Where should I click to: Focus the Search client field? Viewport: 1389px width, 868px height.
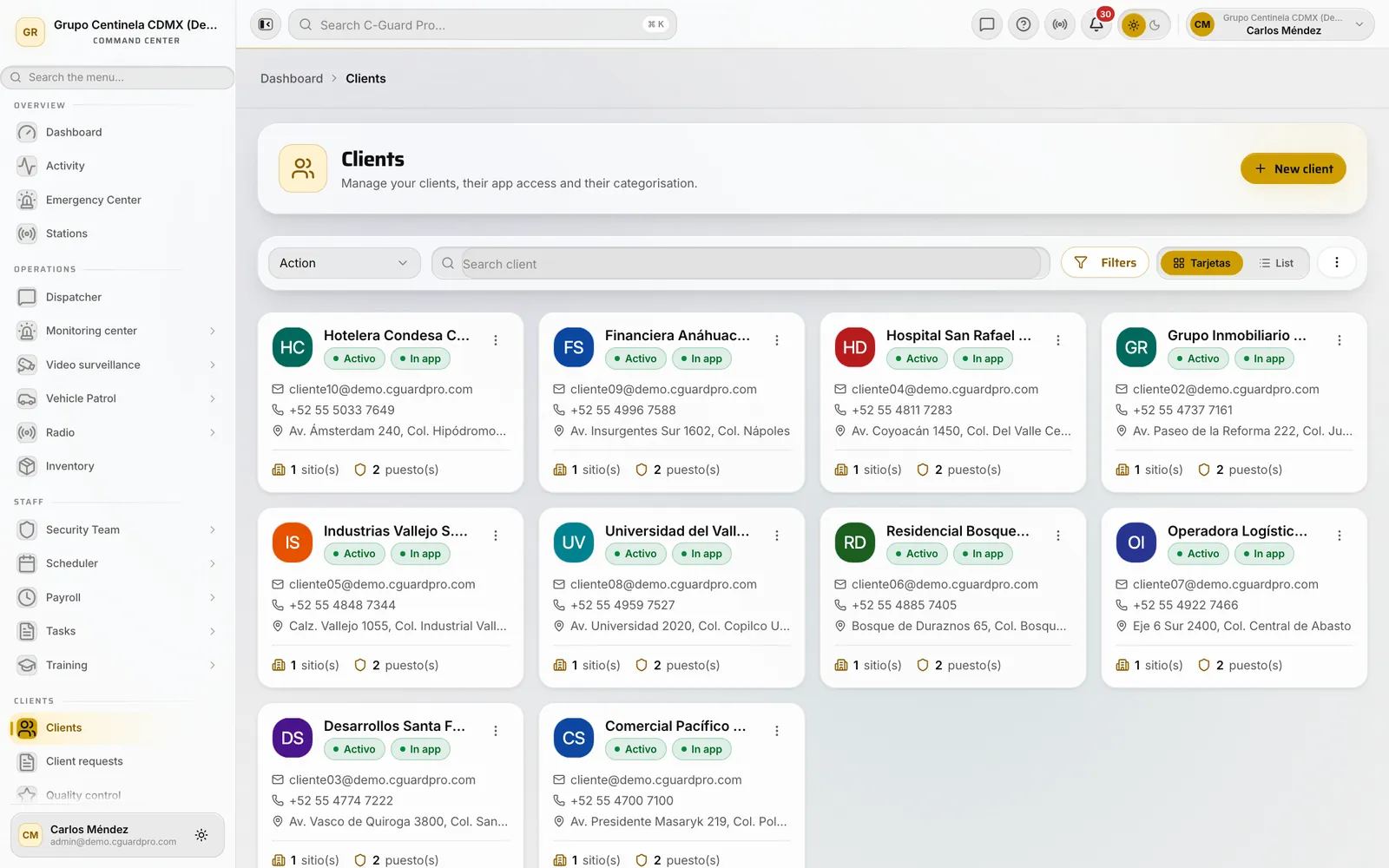click(741, 263)
